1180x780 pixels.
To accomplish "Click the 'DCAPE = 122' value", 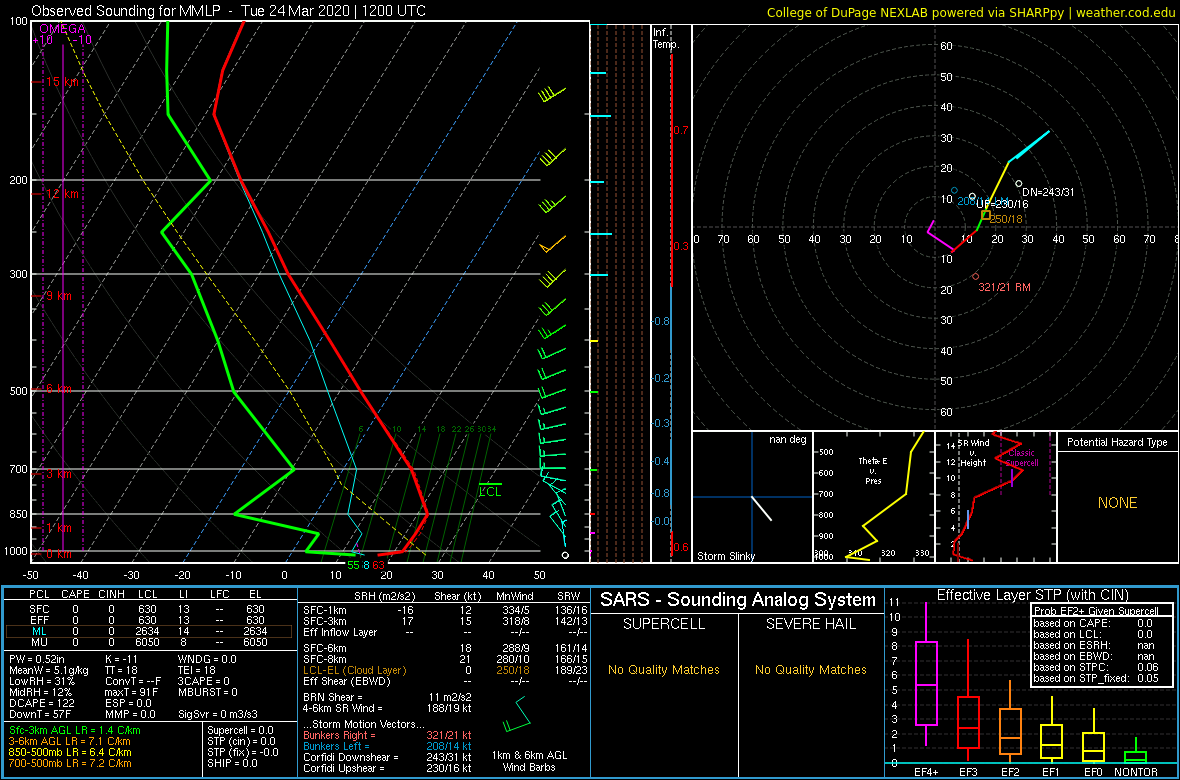I will pyautogui.click(x=41, y=702).
